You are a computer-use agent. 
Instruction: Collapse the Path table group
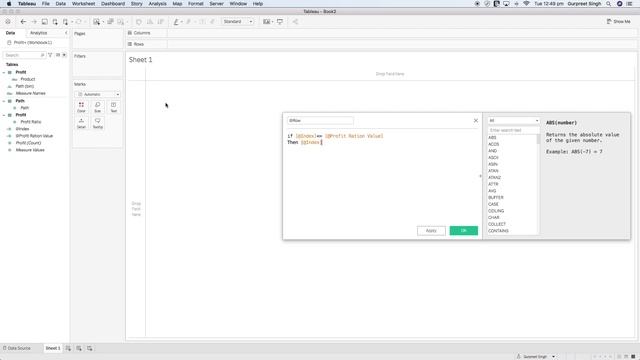point(4,101)
